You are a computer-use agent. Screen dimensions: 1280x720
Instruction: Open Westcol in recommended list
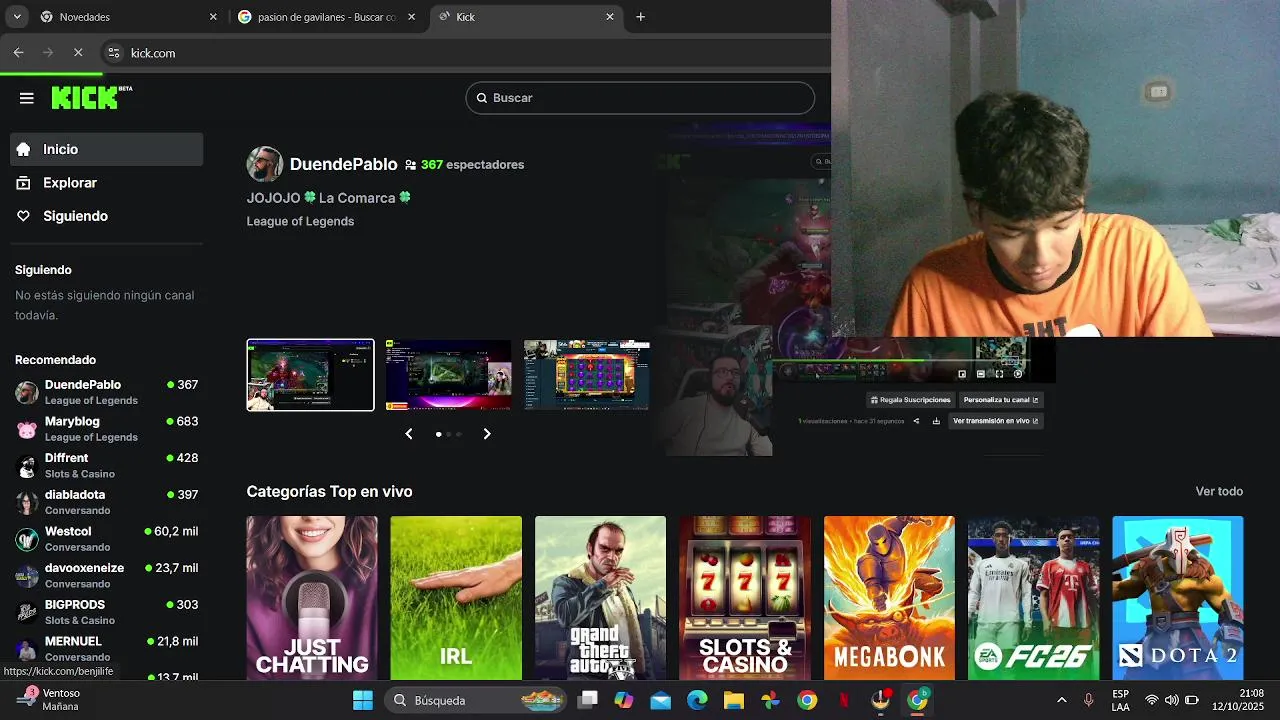coord(107,539)
